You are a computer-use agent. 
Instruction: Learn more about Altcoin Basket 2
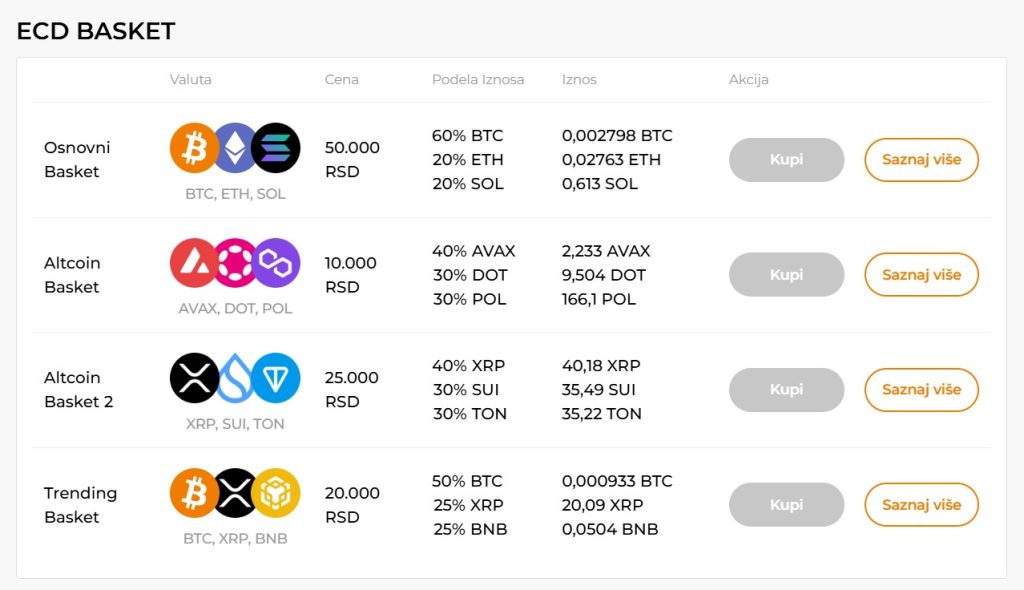point(921,390)
